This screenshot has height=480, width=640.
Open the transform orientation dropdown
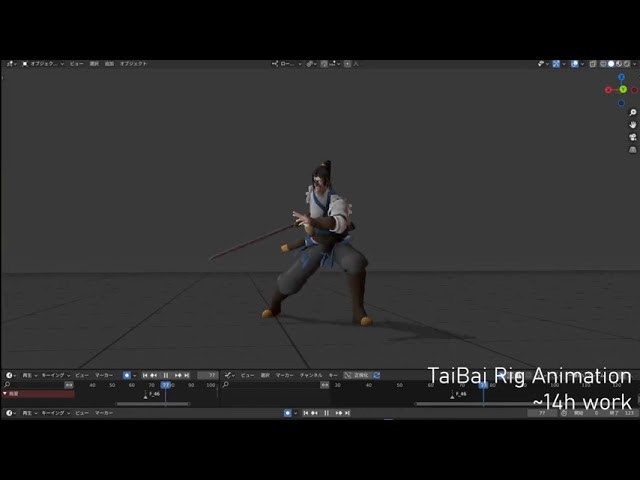pos(289,64)
